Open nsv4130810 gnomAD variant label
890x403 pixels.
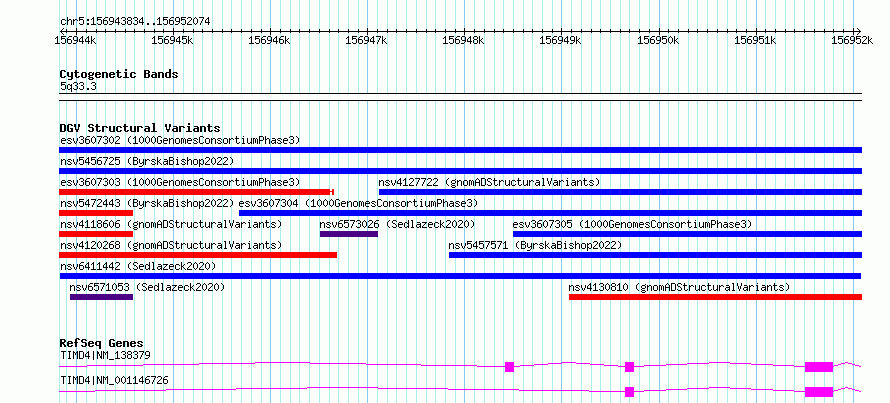pos(679,287)
